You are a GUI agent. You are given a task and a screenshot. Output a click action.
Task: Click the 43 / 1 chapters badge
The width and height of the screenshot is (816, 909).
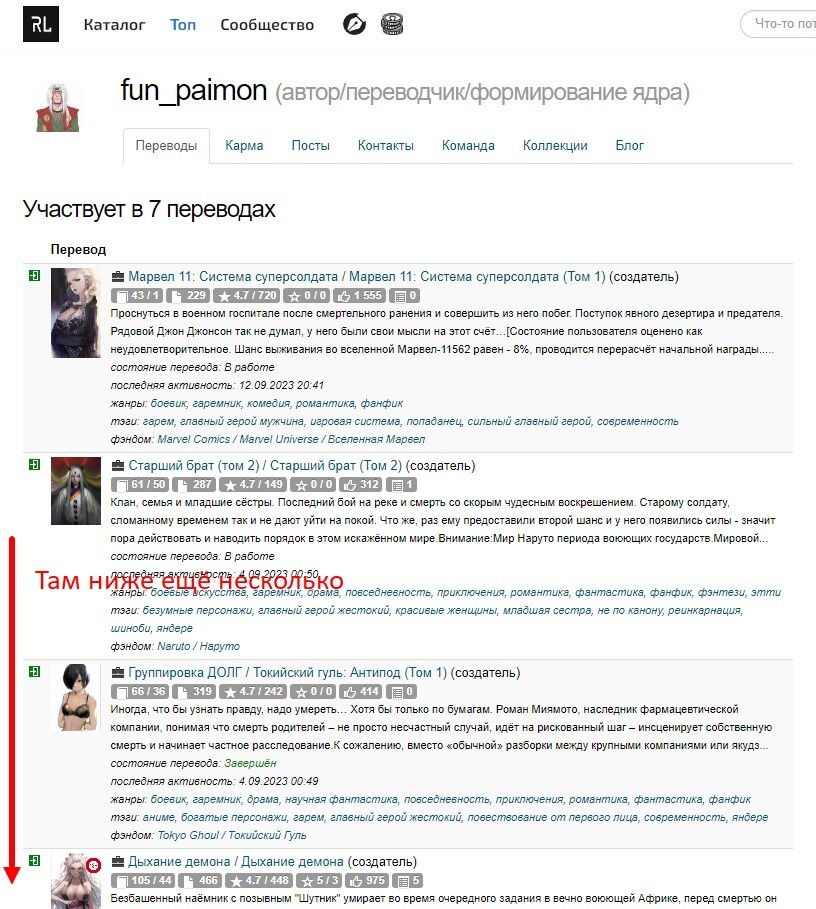click(137, 296)
